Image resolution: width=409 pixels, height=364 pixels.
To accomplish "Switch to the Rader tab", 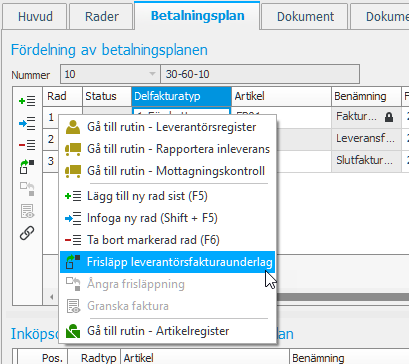I will coord(102,16).
